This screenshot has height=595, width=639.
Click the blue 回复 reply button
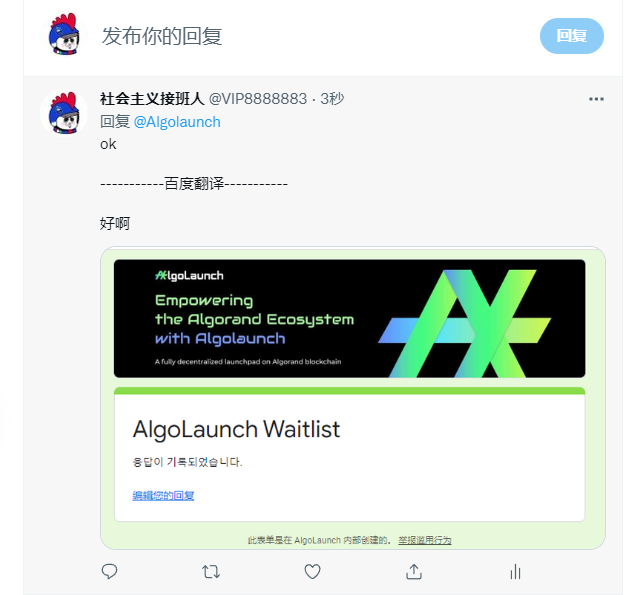pos(572,36)
